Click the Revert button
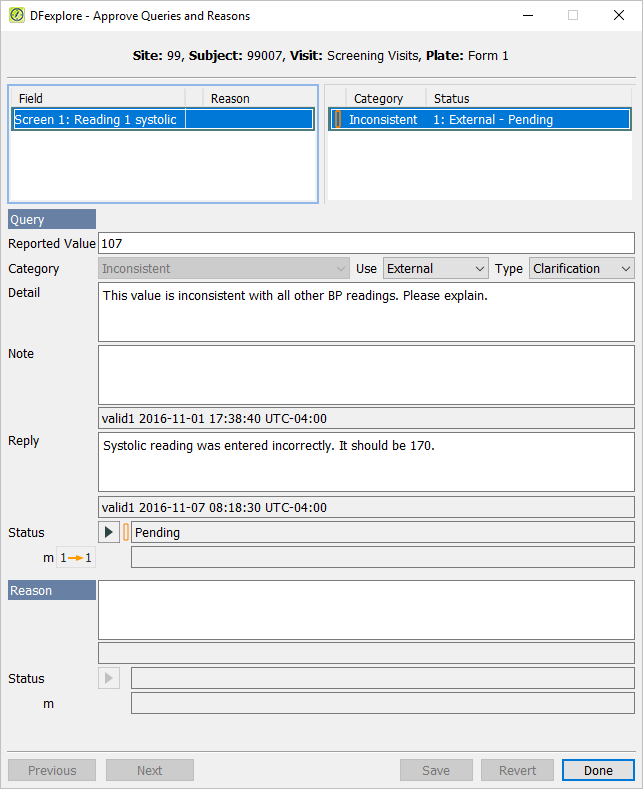 click(x=517, y=770)
